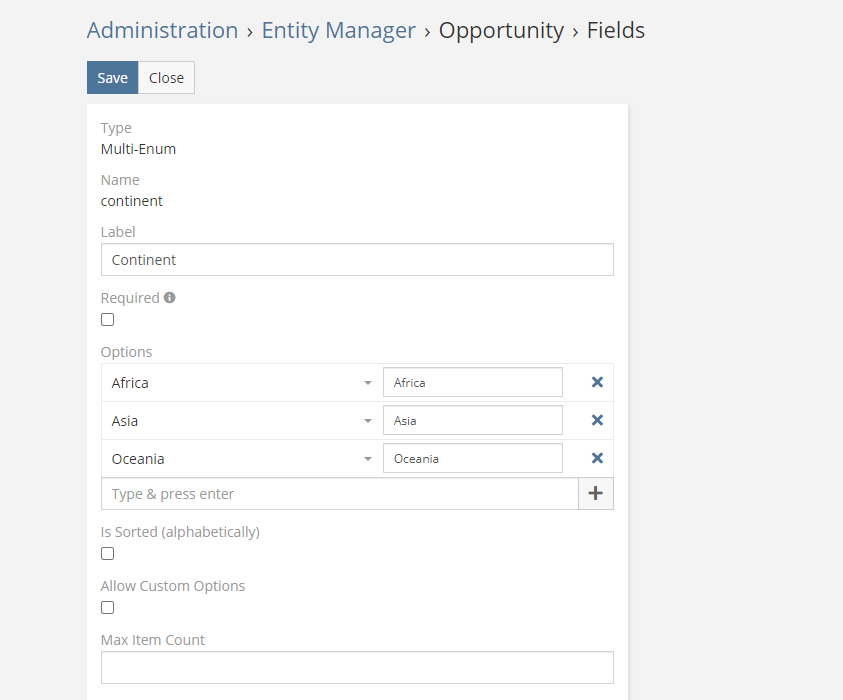
Task: Open the Oceania row dropdown arrow
Action: (367, 459)
